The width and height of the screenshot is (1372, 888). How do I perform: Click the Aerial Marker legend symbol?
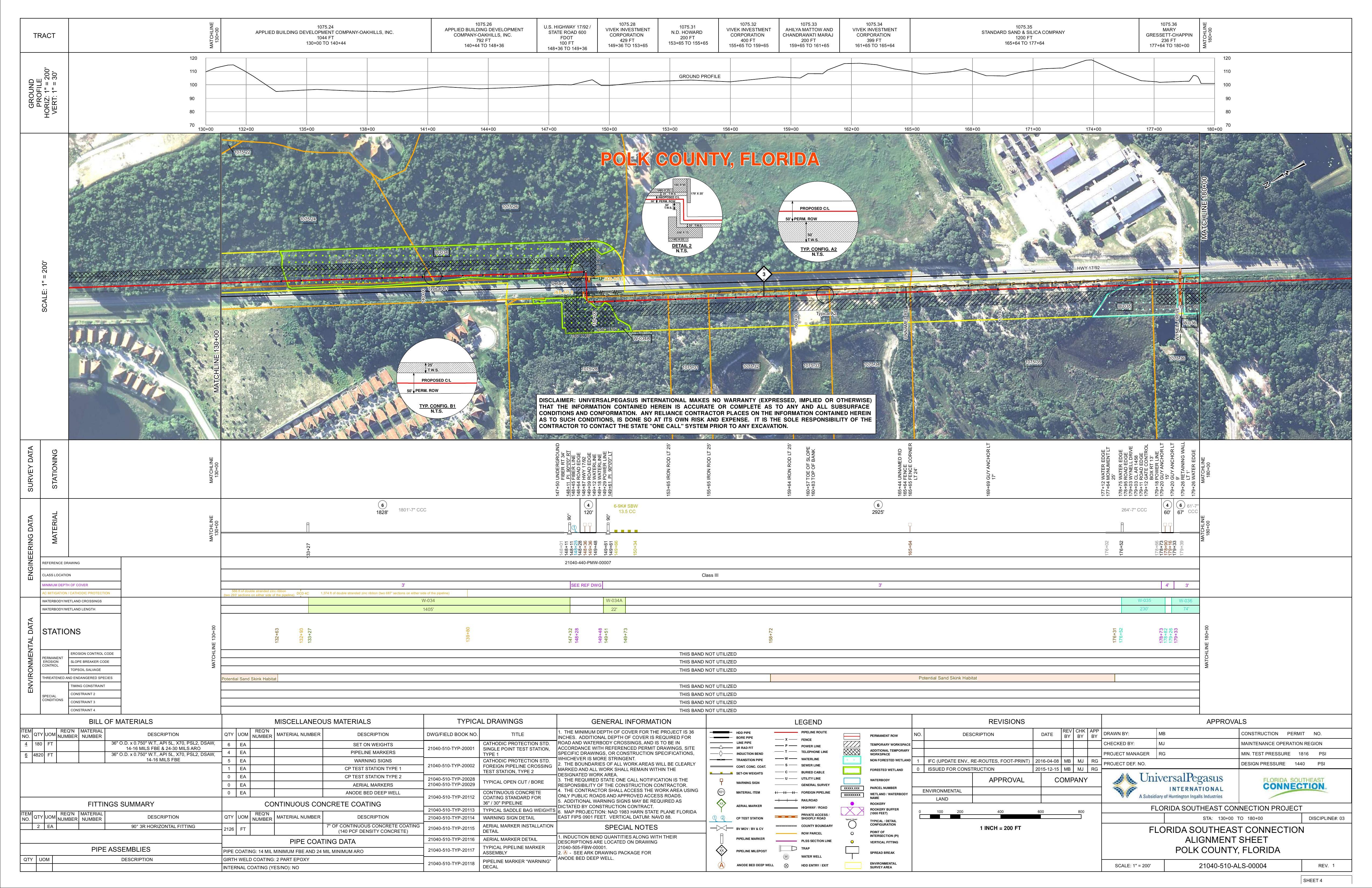pyautogui.click(x=722, y=804)
